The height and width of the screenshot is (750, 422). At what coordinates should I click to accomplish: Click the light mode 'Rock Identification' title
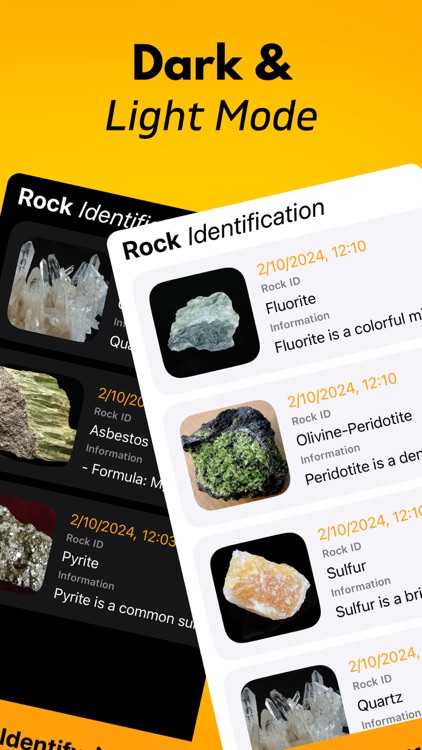tap(223, 230)
